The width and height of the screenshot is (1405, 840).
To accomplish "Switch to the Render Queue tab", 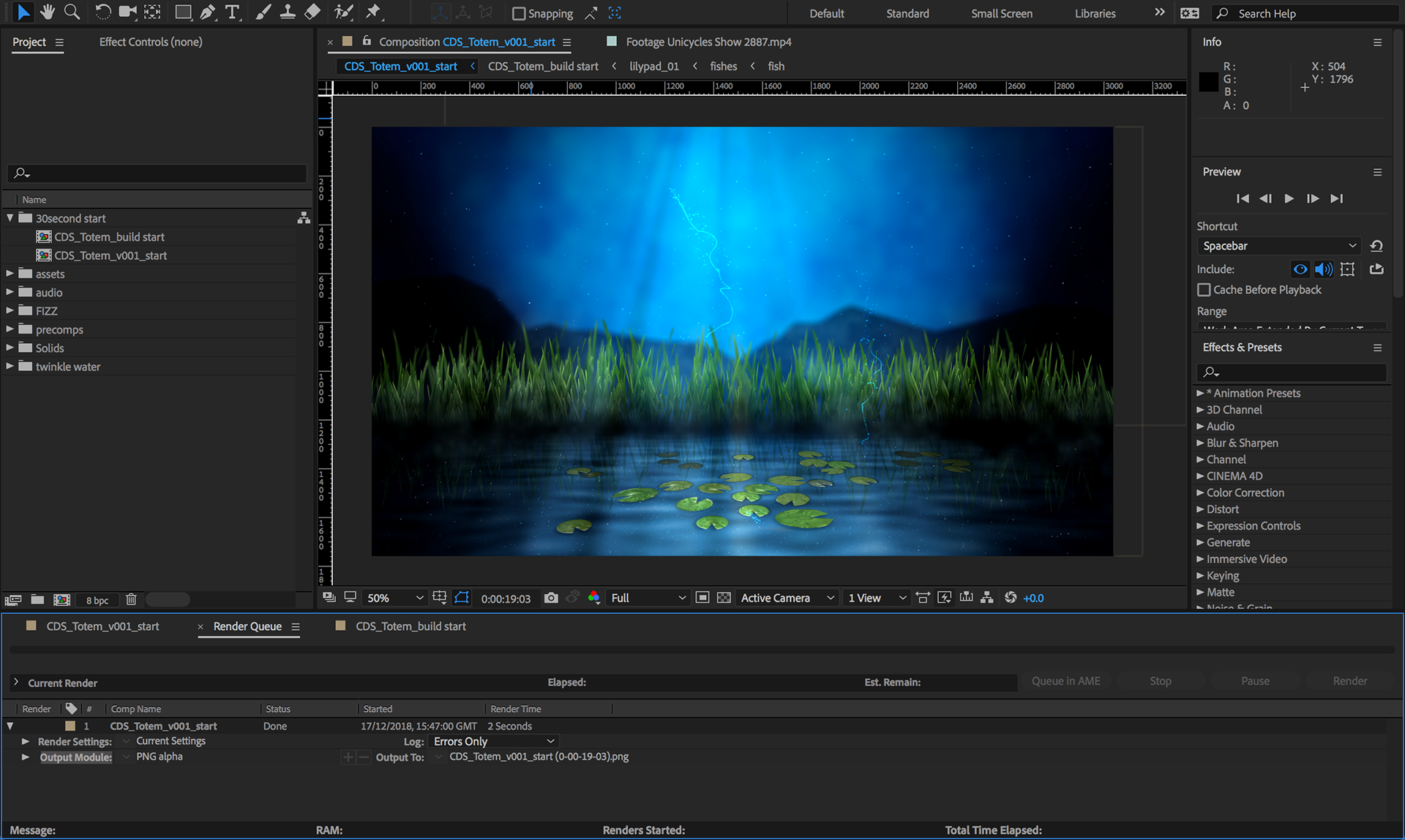I will pyautogui.click(x=247, y=626).
